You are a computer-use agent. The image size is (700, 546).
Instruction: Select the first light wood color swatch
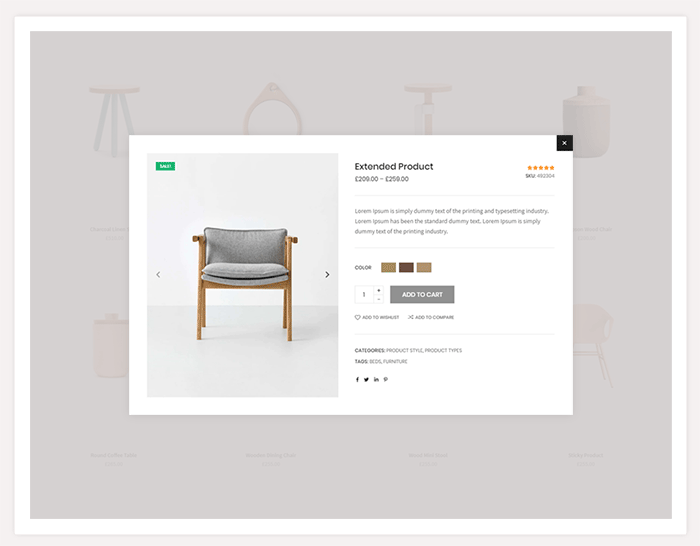pos(388,267)
